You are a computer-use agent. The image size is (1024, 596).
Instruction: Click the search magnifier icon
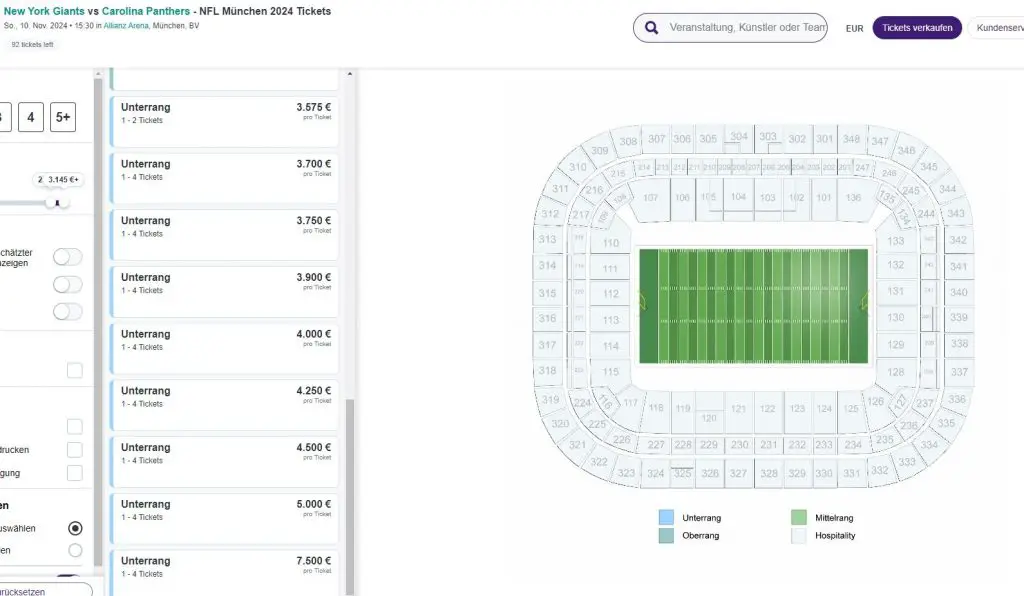[x=652, y=28]
